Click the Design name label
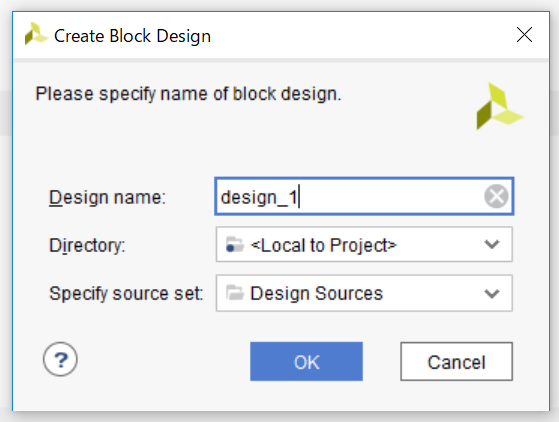The image size is (559, 422). (107, 197)
